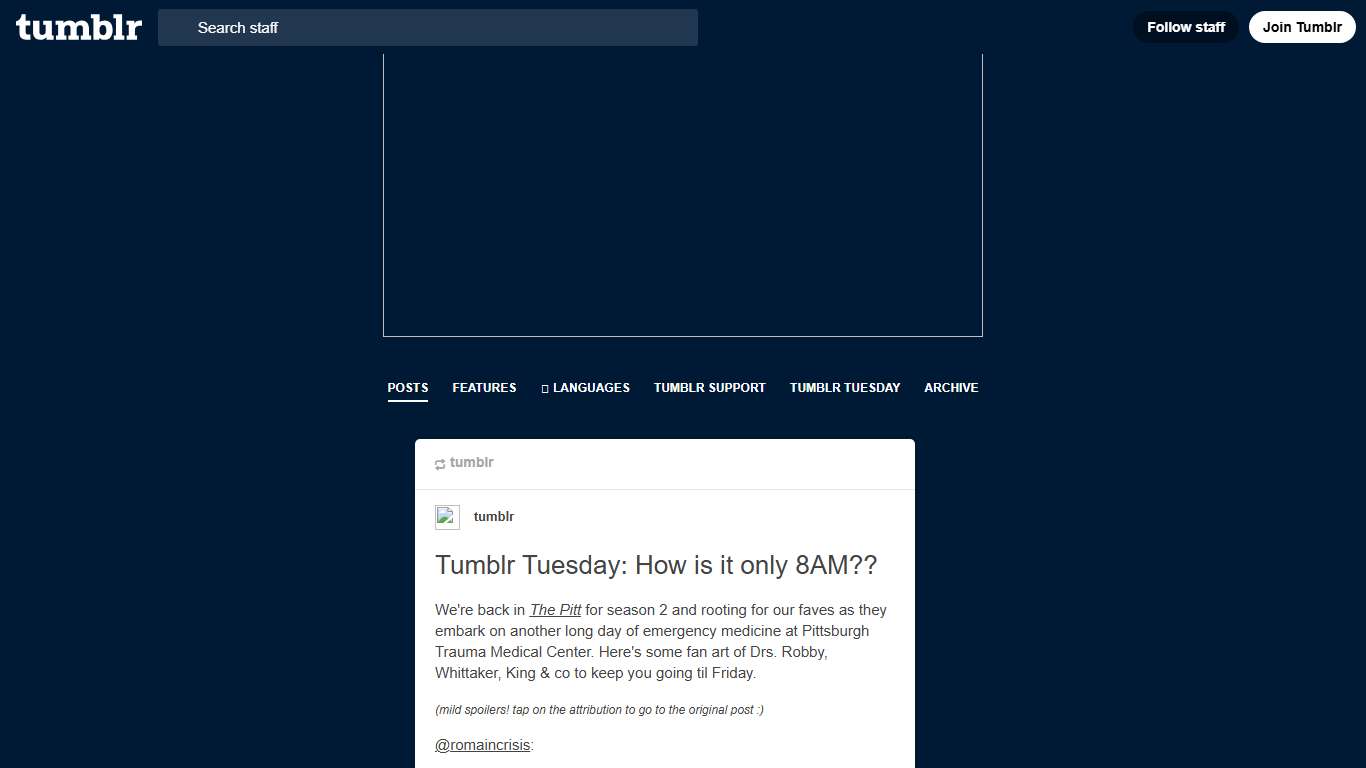Open 'The Pitt' link in the post

[555, 610]
